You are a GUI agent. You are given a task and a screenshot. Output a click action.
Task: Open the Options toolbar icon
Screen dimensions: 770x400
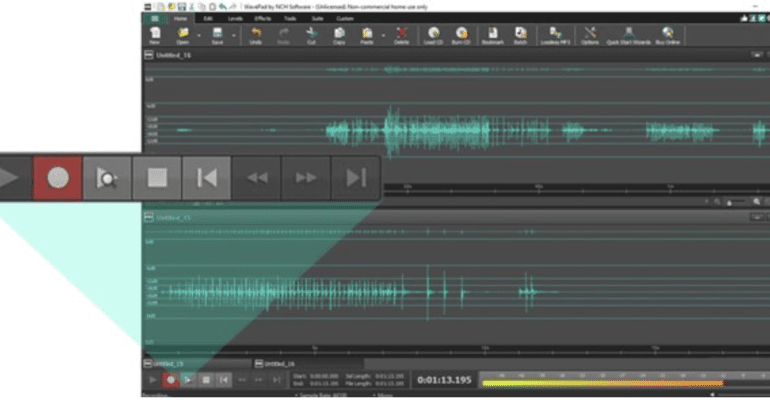coord(590,36)
